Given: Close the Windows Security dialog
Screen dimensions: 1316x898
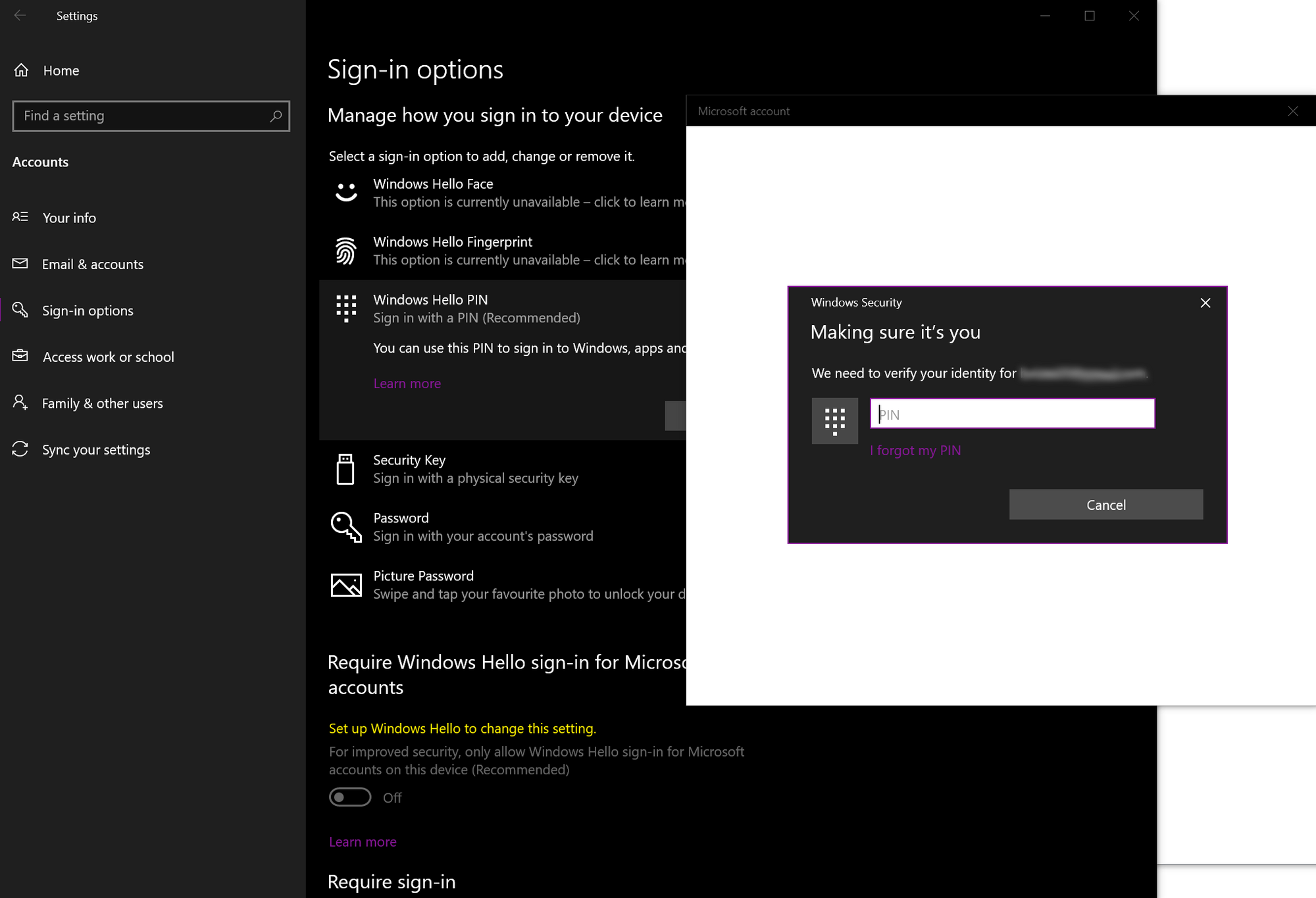Looking at the screenshot, I should [1205, 303].
